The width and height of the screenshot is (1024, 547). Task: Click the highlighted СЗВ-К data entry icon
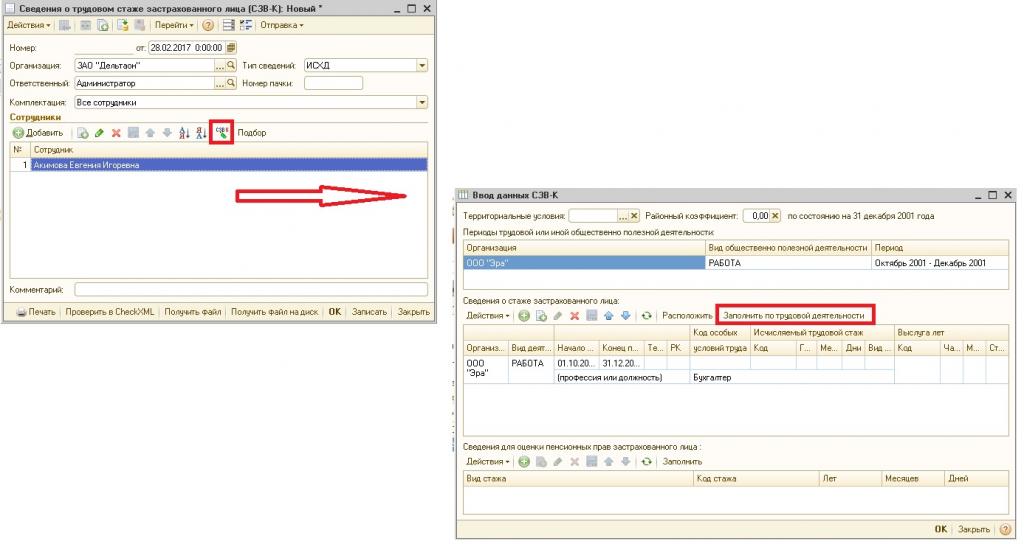click(x=222, y=132)
